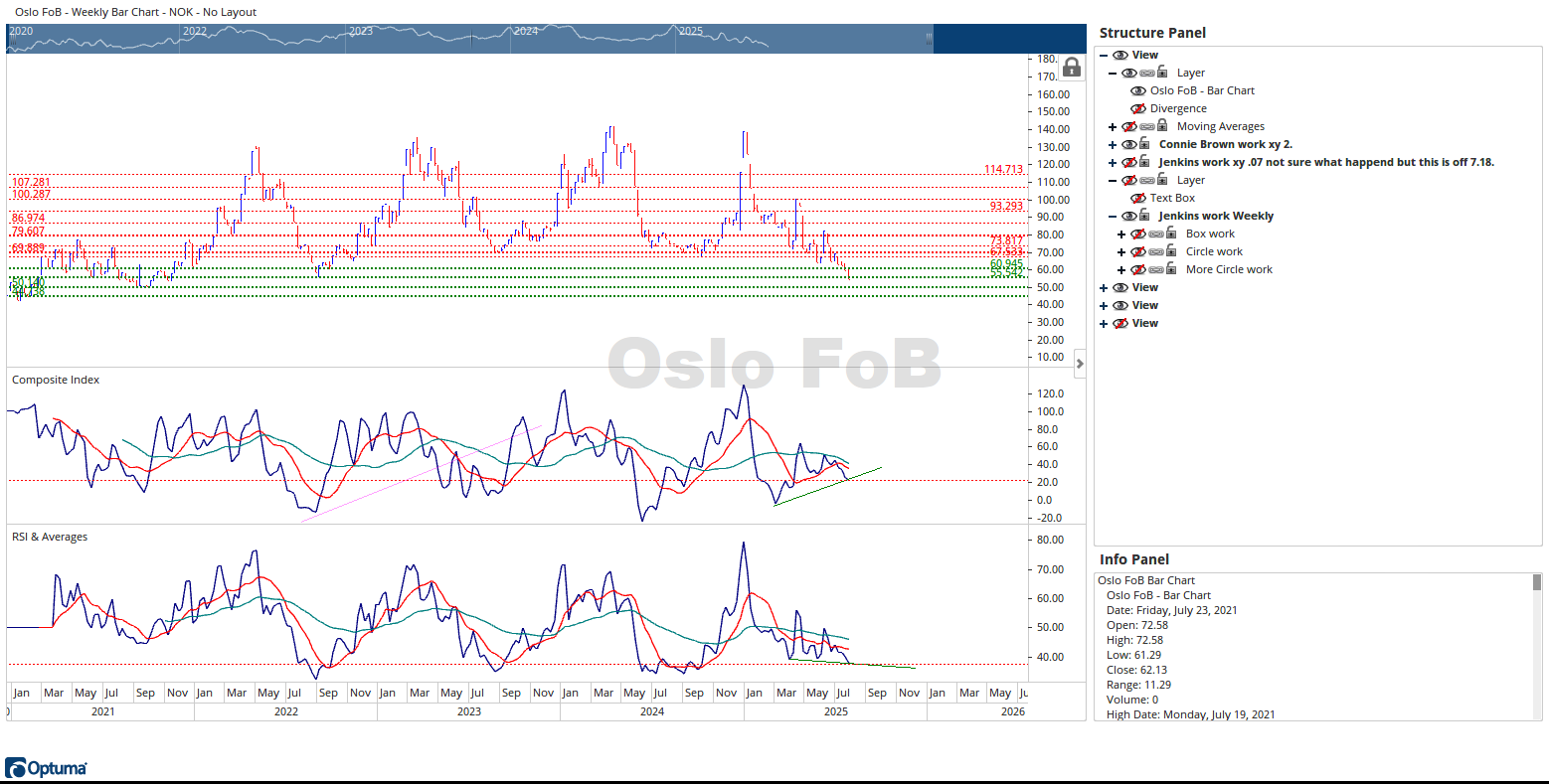Click the lock icon on Connie Brown work

point(1144,144)
